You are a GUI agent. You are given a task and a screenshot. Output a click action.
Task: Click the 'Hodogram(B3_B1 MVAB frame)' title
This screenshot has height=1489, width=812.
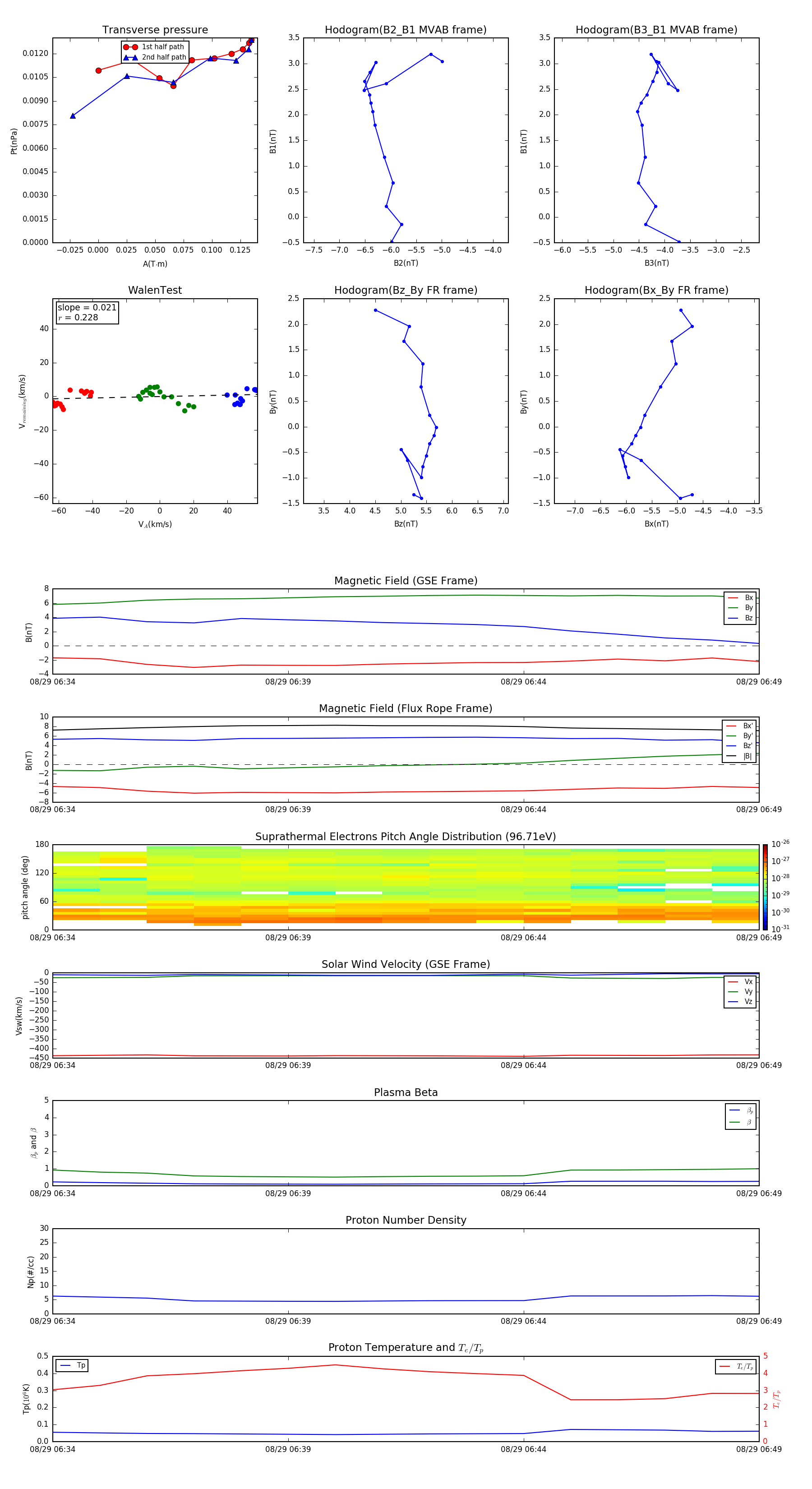point(656,30)
